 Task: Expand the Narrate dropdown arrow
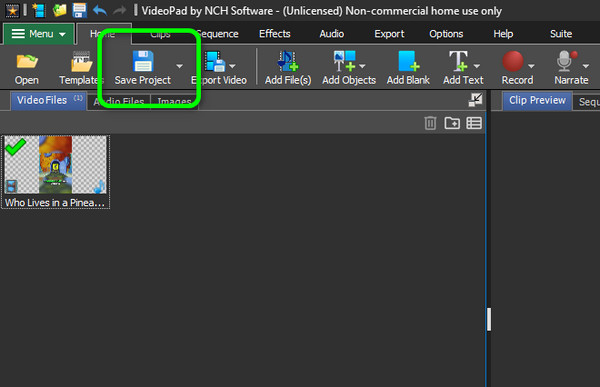[x=585, y=66]
